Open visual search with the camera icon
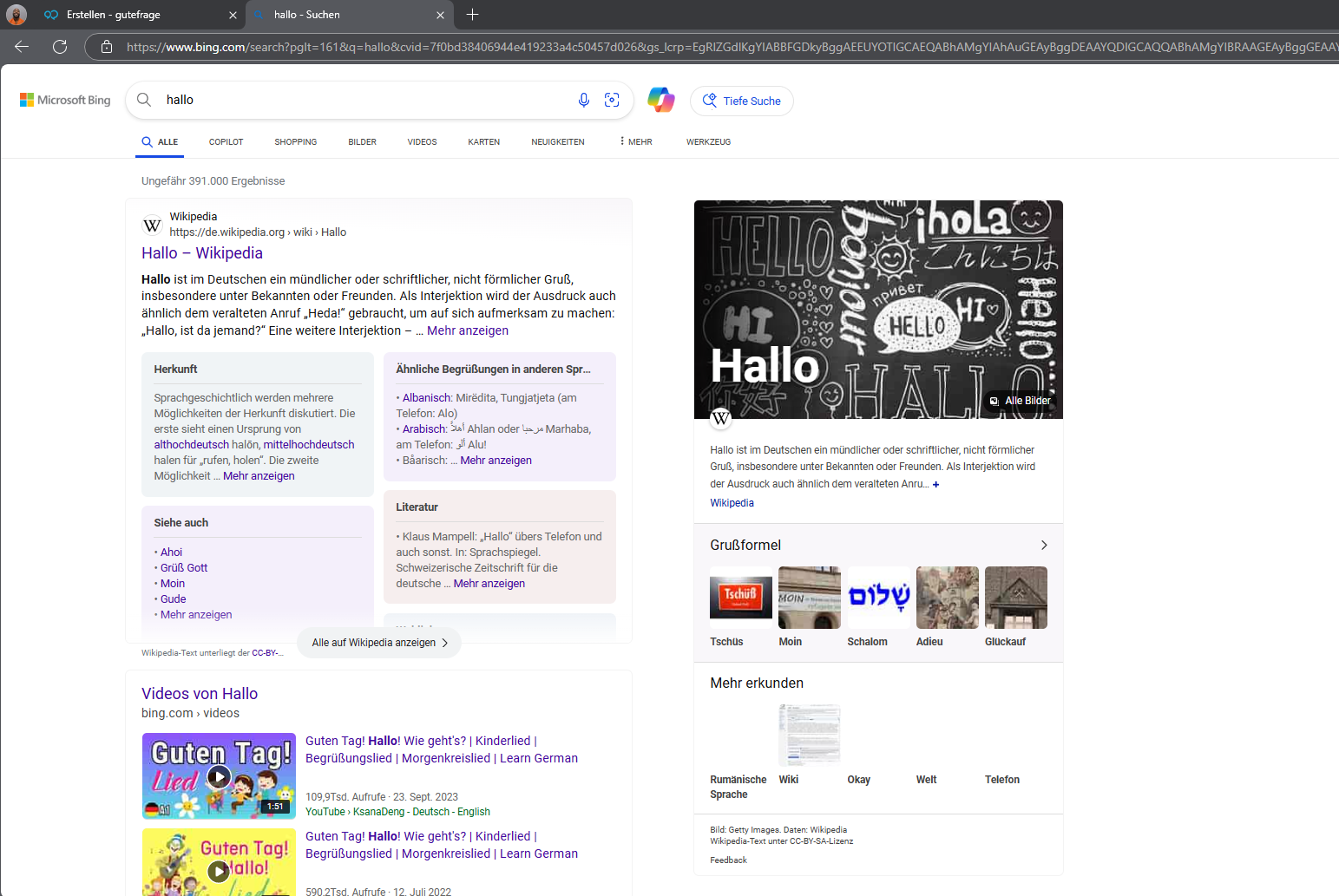 612,100
